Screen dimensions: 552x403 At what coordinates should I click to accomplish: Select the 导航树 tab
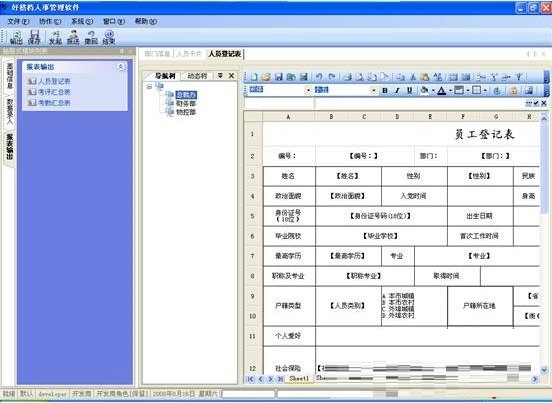(x=165, y=76)
